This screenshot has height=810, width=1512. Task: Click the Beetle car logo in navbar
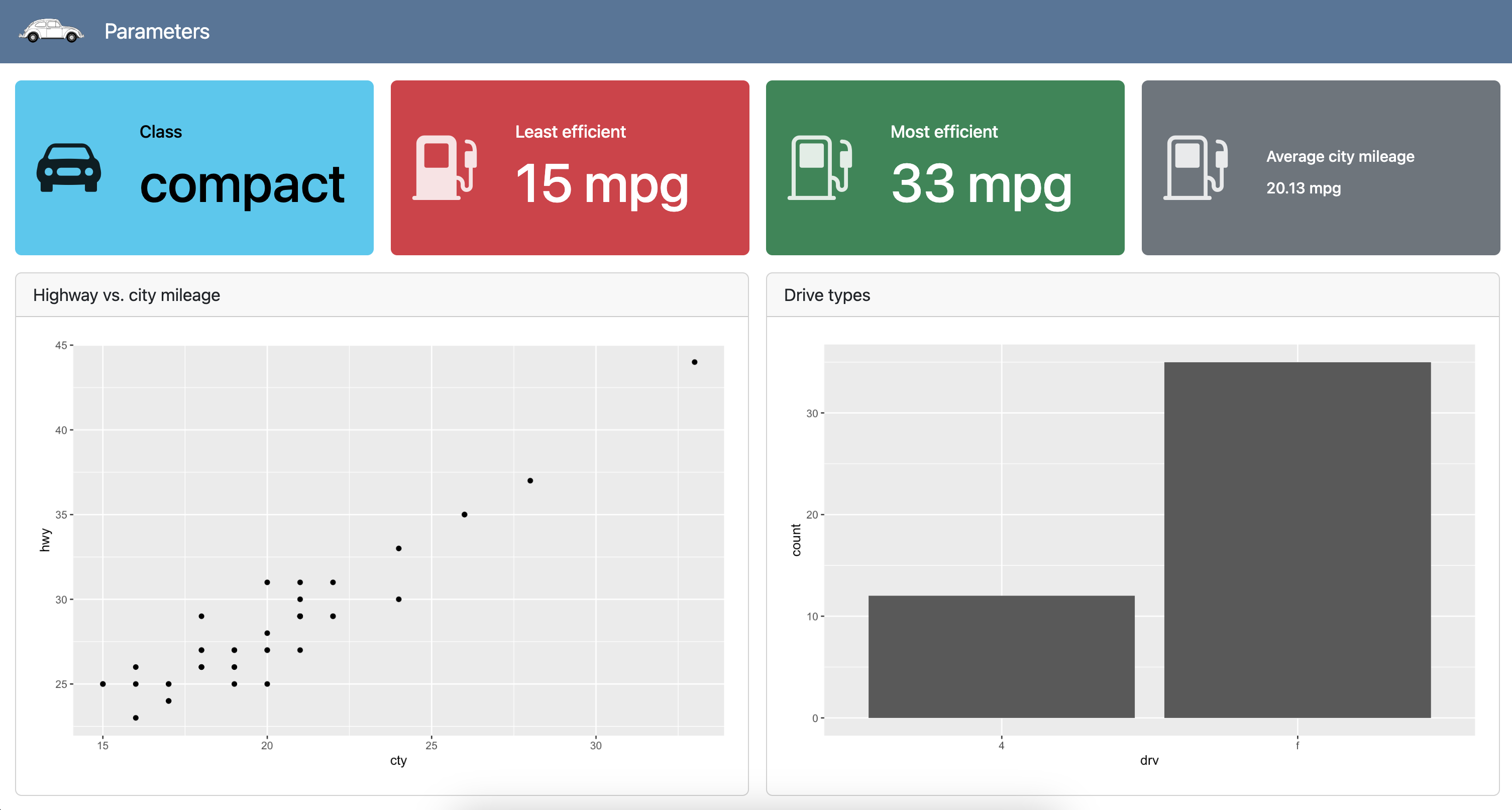(51, 31)
